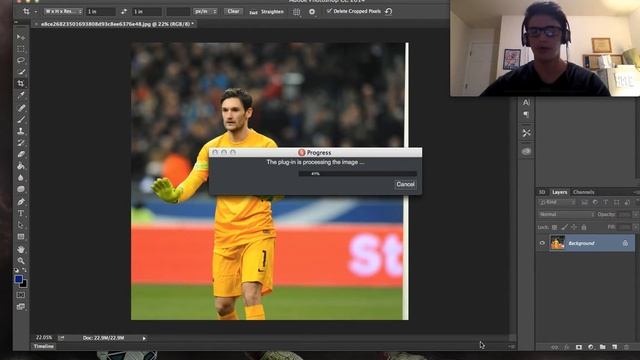Toggle Quick Mask mode

point(21,295)
